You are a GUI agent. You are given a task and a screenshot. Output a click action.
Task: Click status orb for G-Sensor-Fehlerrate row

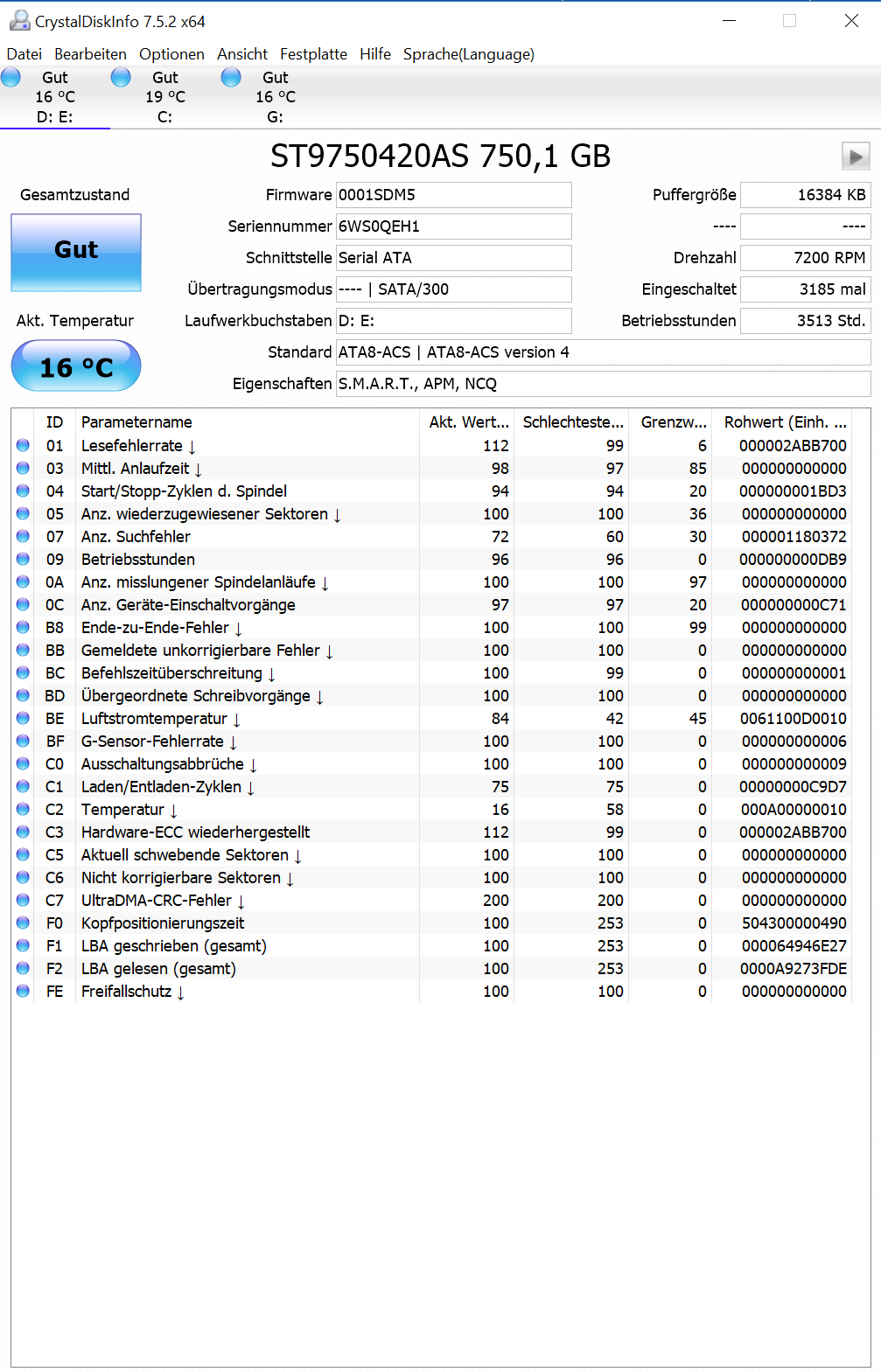coord(23,742)
